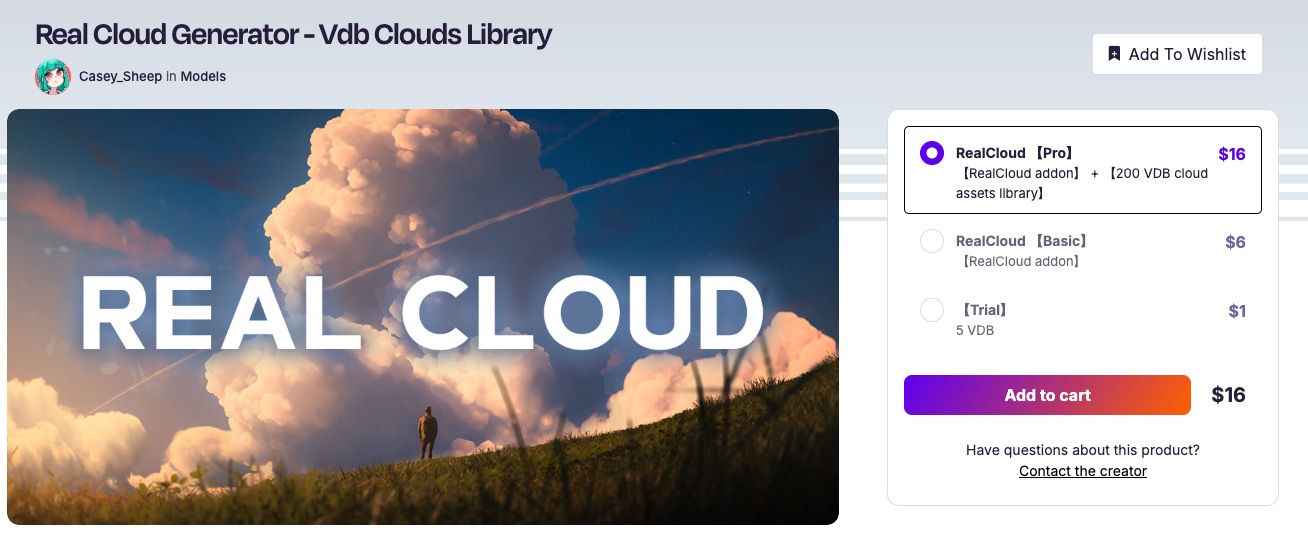The image size is (1308, 535).
Task: Click the RealCloud Basic addon description
Action: point(1018,262)
